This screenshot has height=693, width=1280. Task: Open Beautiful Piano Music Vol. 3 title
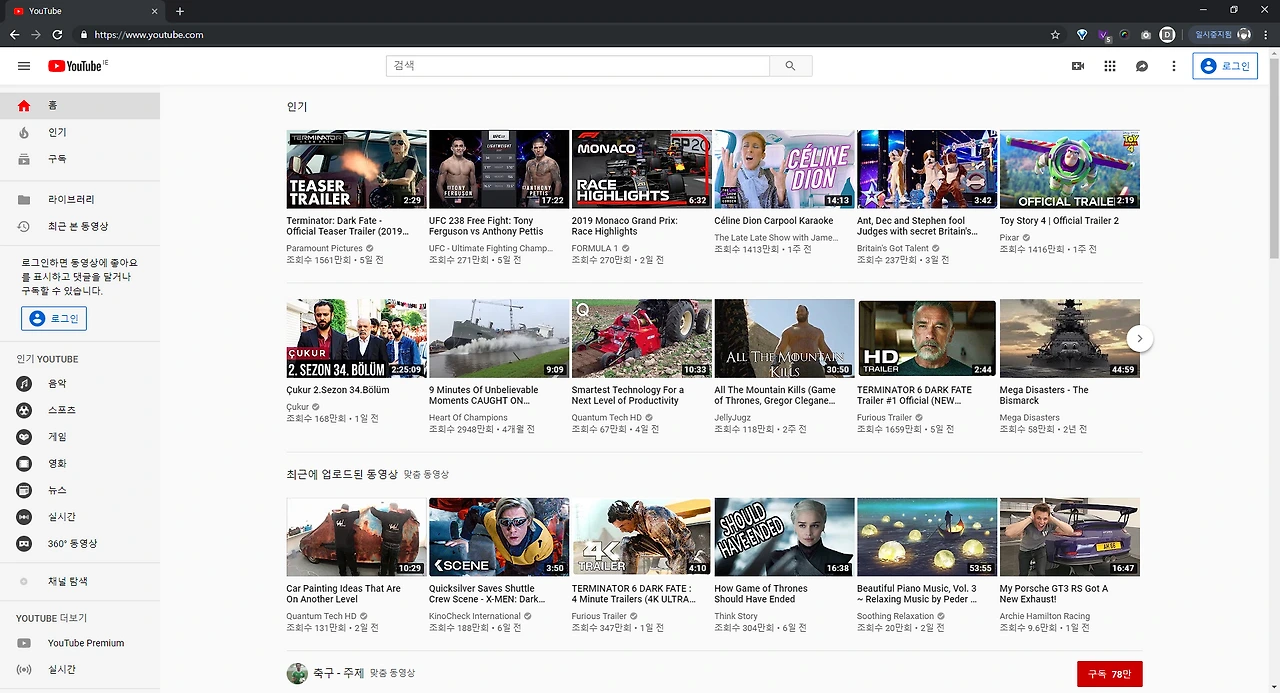[x=917, y=594]
